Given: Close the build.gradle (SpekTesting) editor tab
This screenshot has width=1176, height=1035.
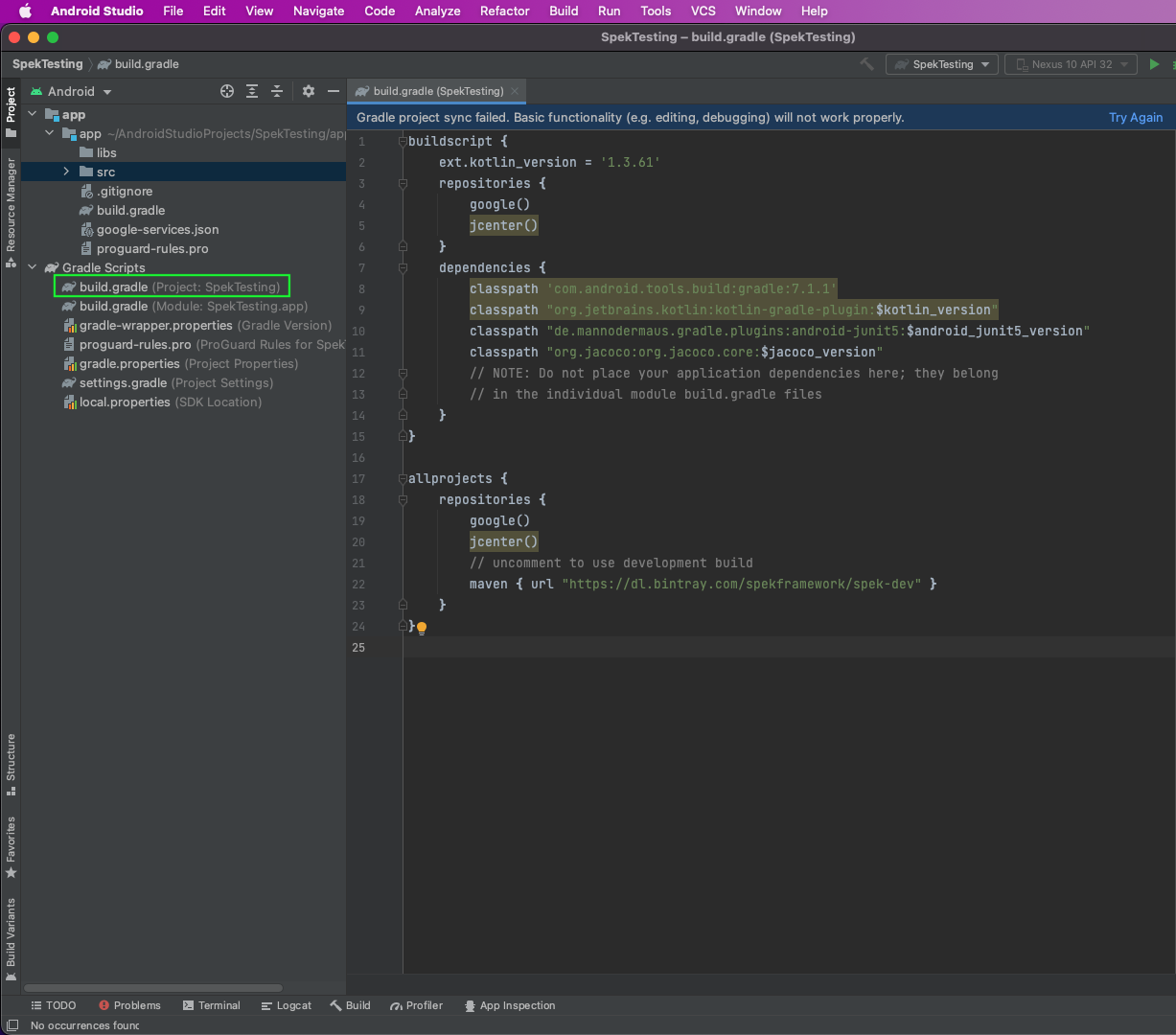Looking at the screenshot, I should point(515,91).
